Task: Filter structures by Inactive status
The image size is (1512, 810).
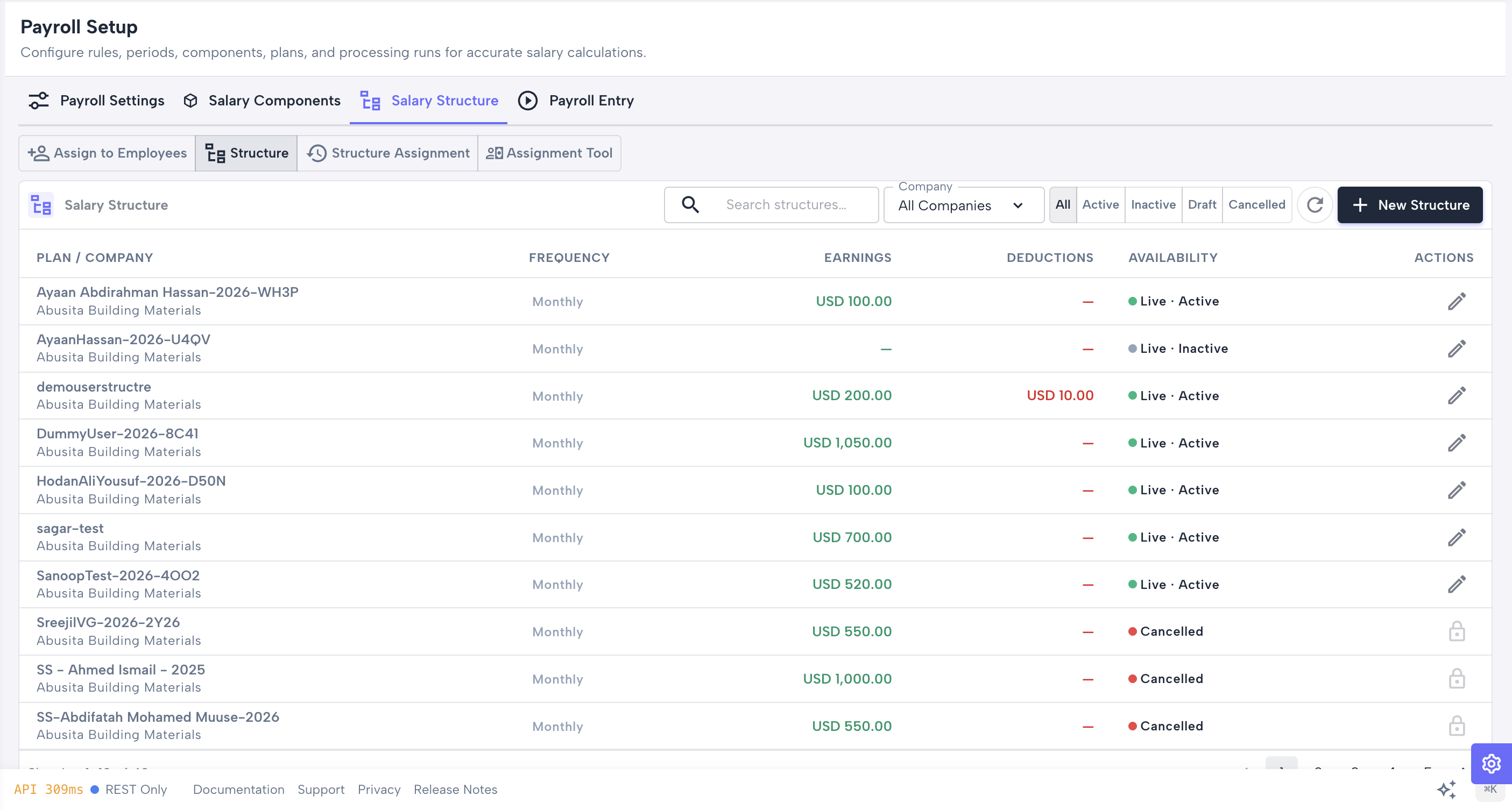Action: (x=1153, y=205)
